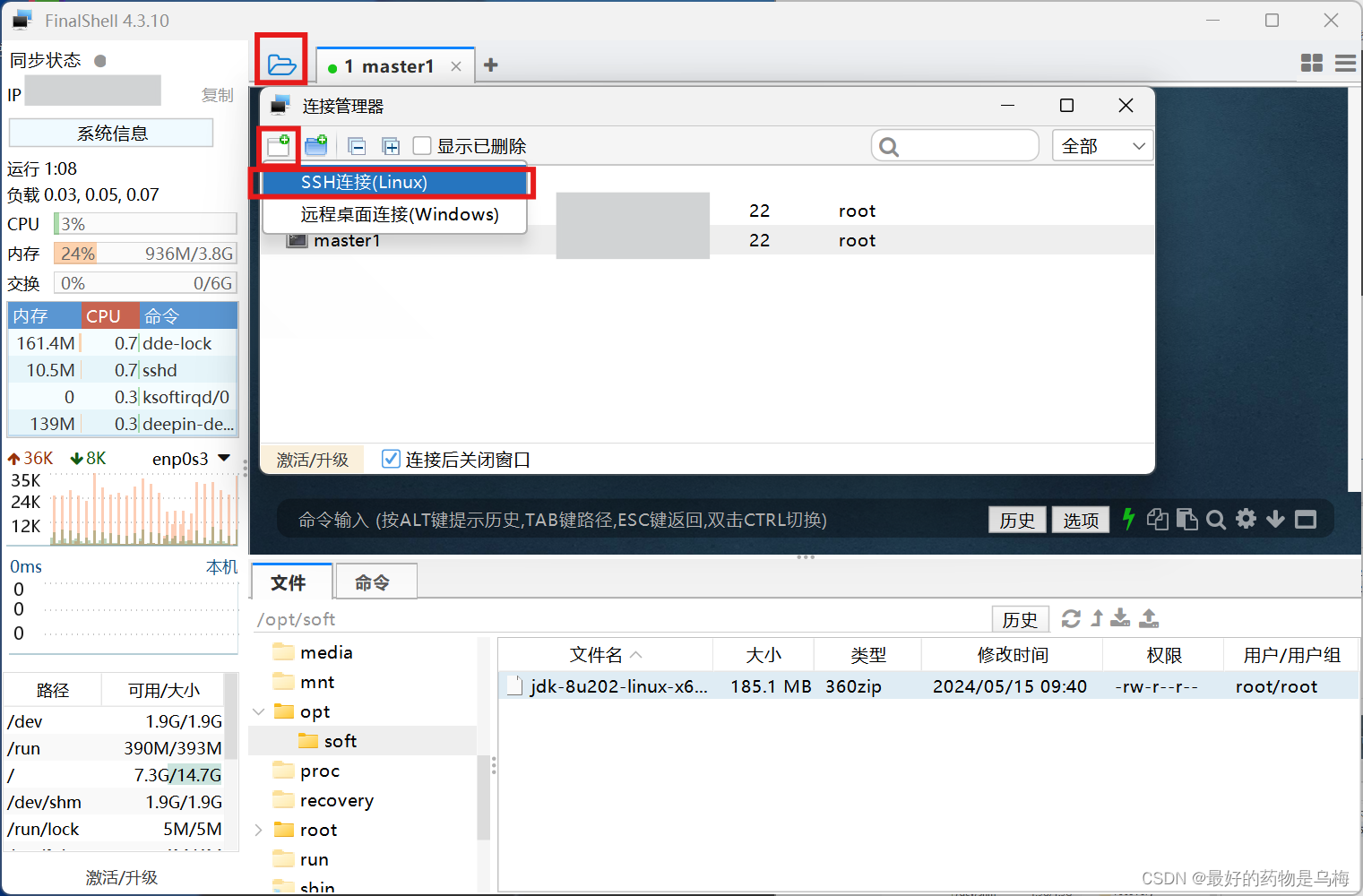Click the search magnifier in the command bar
The image size is (1363, 896).
(x=1216, y=519)
